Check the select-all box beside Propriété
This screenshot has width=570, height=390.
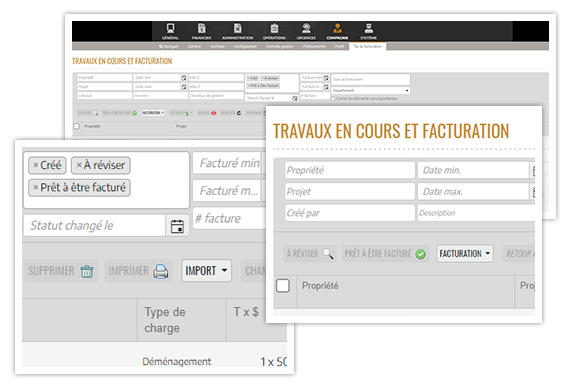[283, 286]
